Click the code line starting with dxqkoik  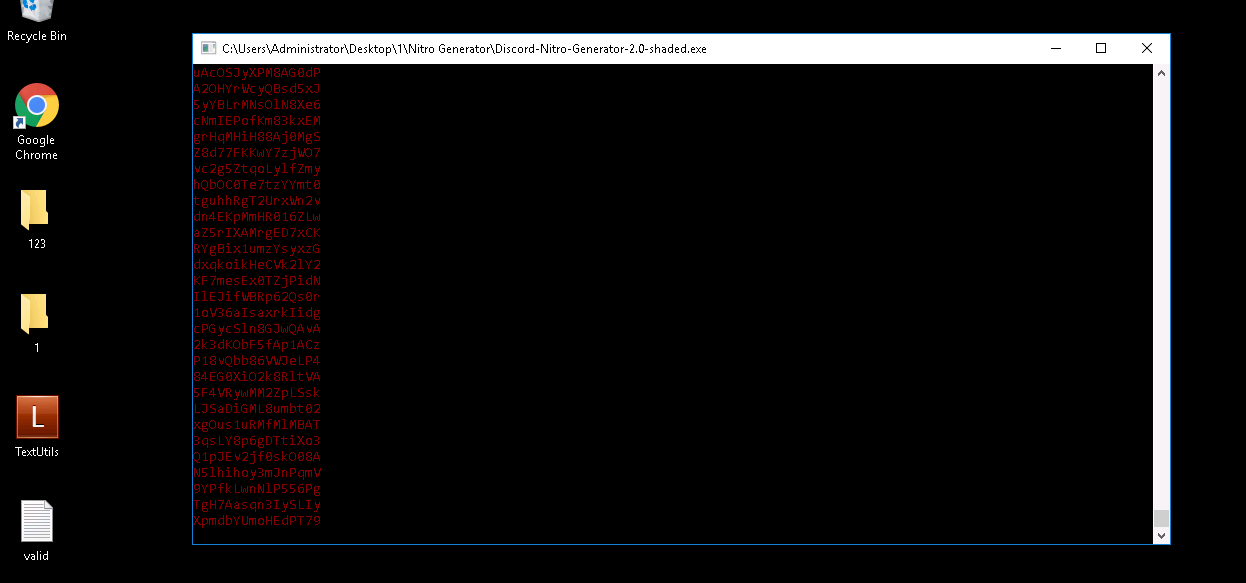pyautogui.click(x=257, y=265)
